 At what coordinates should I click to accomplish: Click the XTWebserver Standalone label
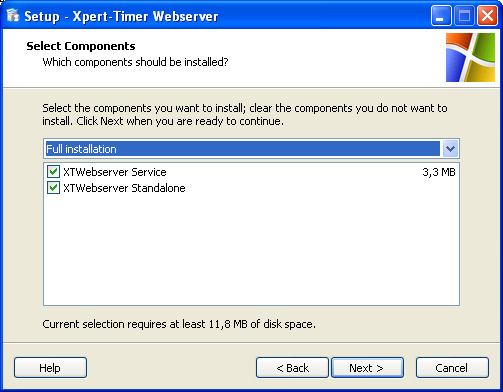124,188
